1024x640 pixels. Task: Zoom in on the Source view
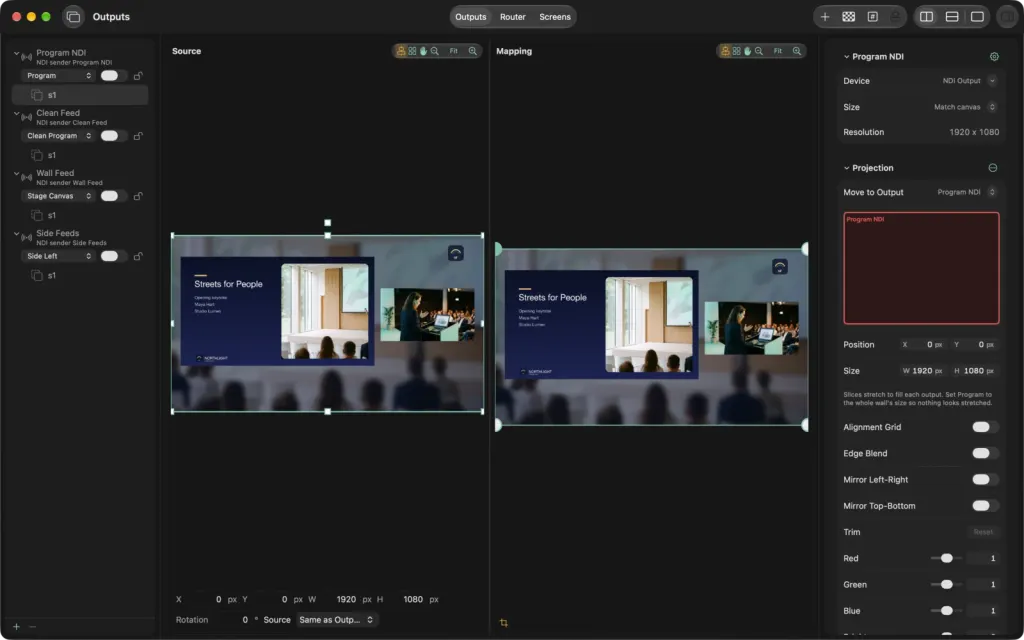click(472, 51)
